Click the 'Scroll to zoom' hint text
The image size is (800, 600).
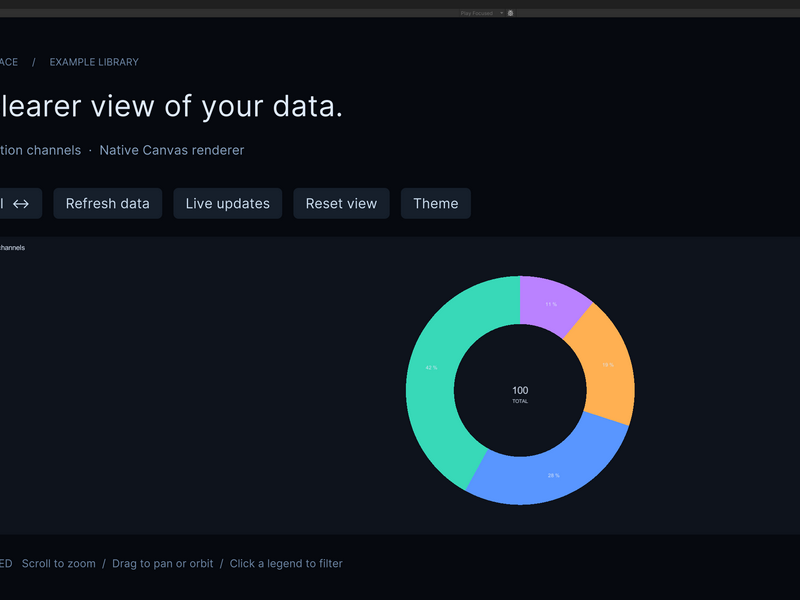[x=59, y=564]
